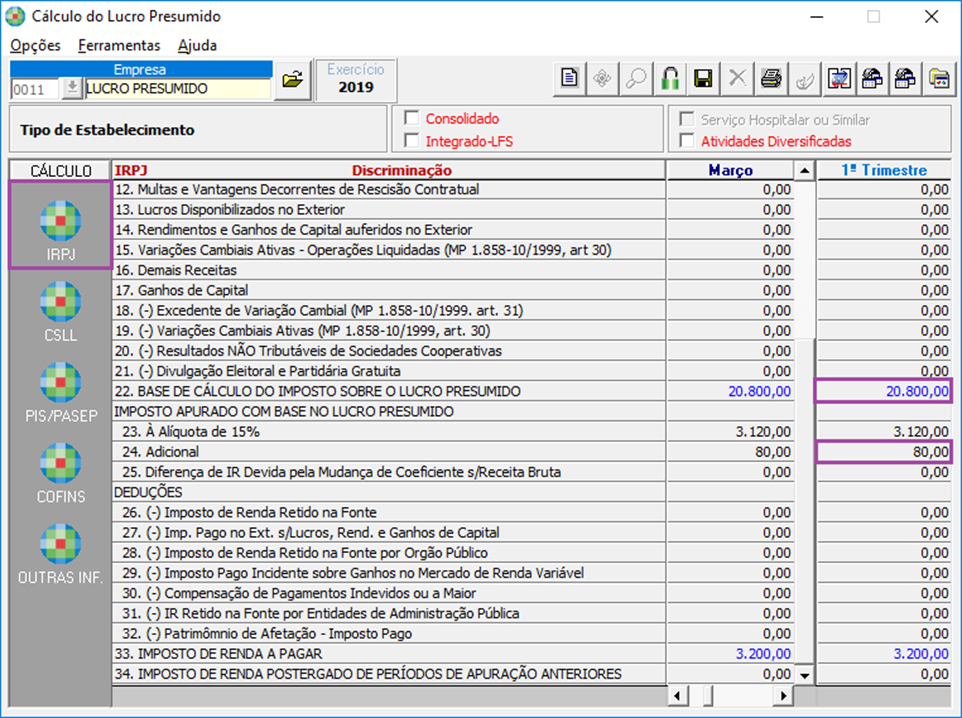Click the LUCRO PRESUMIDO company name field

[177, 88]
